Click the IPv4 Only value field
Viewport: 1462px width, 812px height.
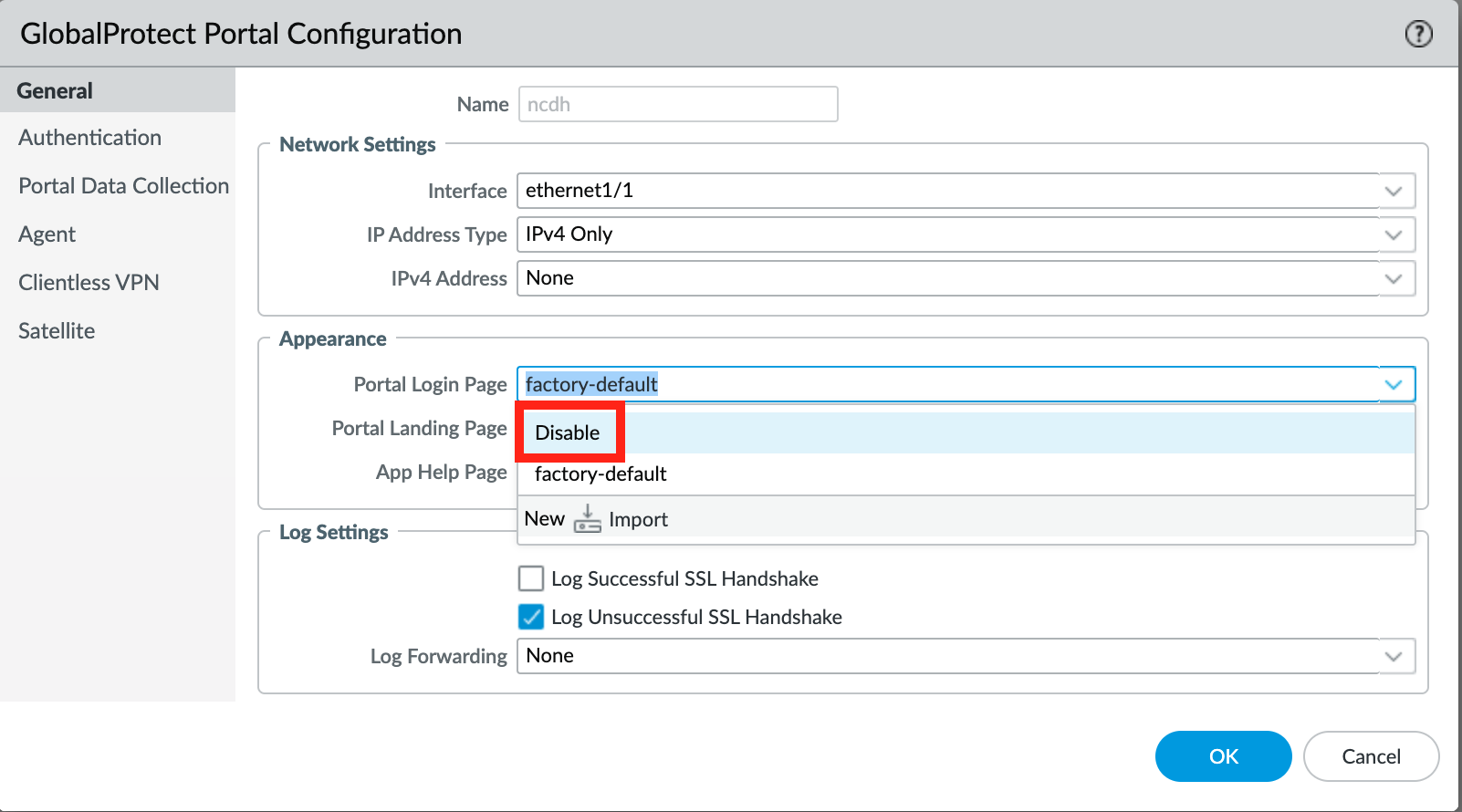click(948, 234)
